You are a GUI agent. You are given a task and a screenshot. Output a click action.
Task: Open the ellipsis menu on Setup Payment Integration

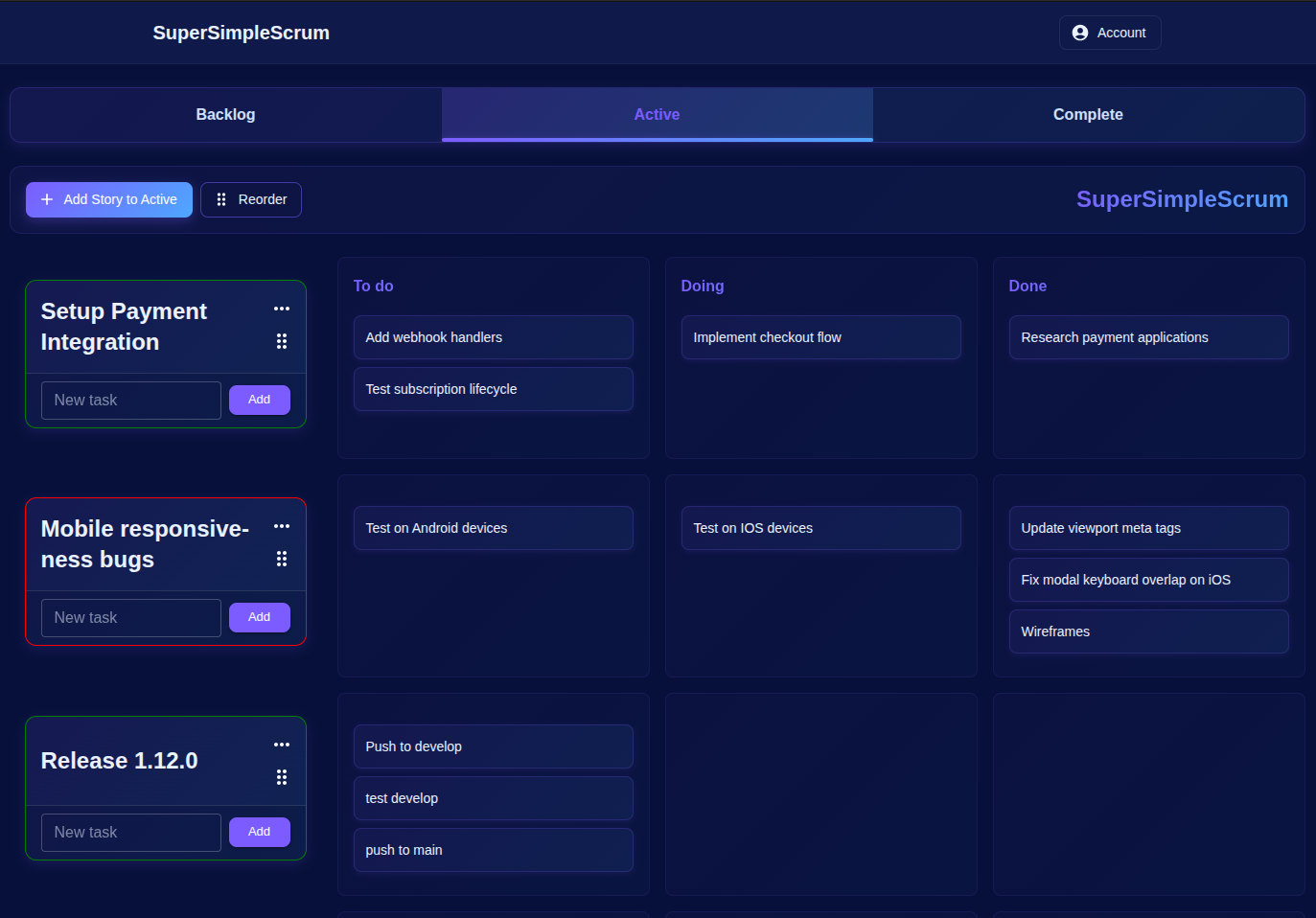282,308
